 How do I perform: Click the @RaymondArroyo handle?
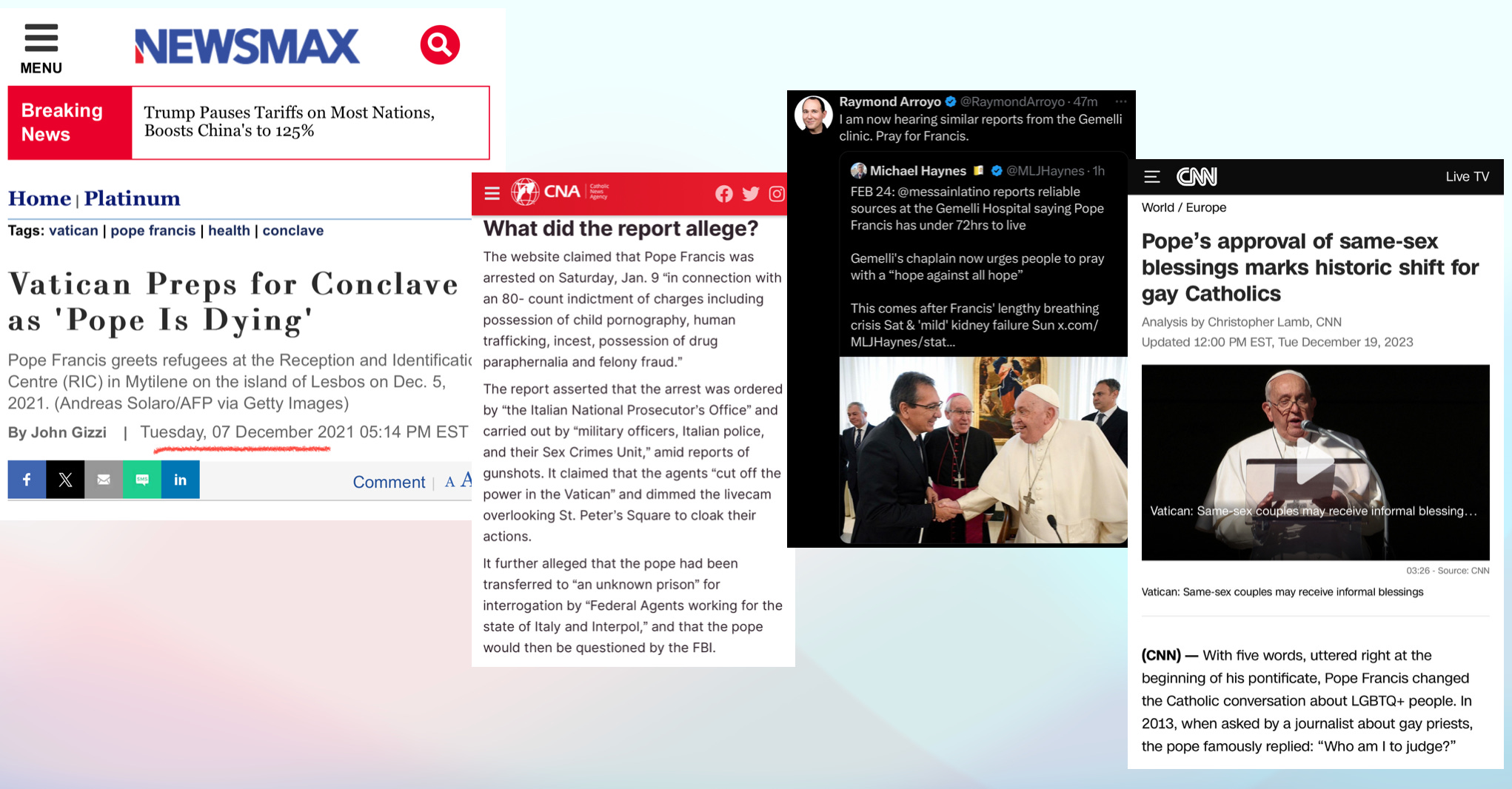1012,101
